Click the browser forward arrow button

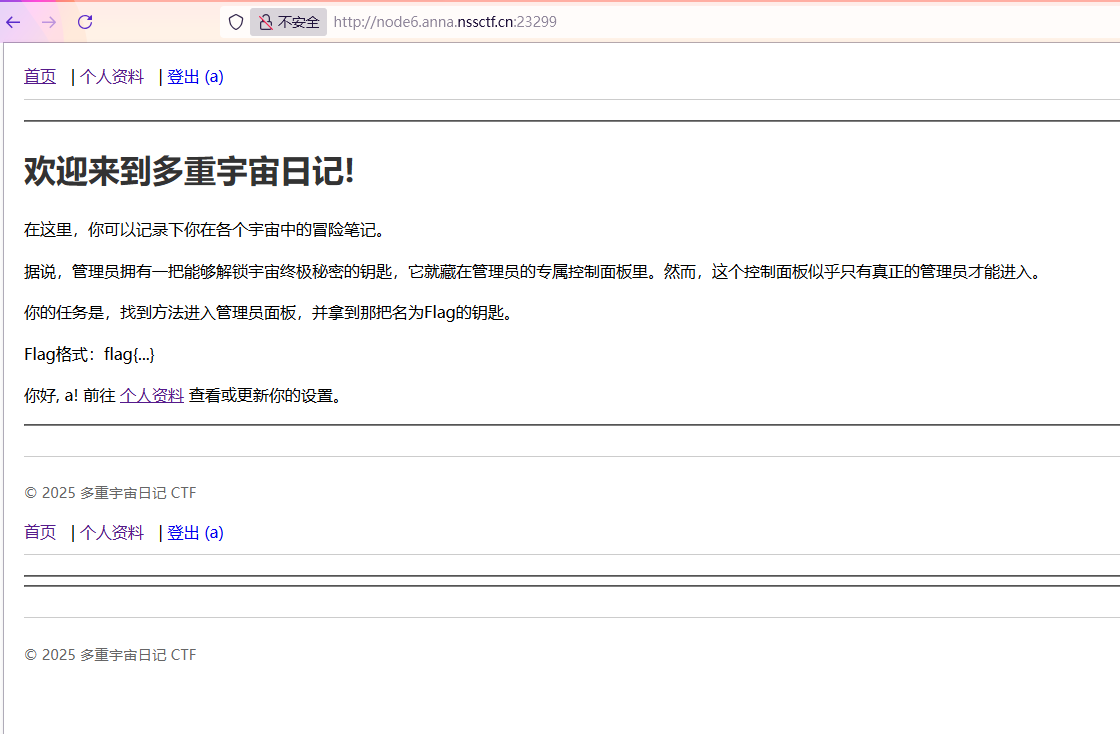click(49, 22)
